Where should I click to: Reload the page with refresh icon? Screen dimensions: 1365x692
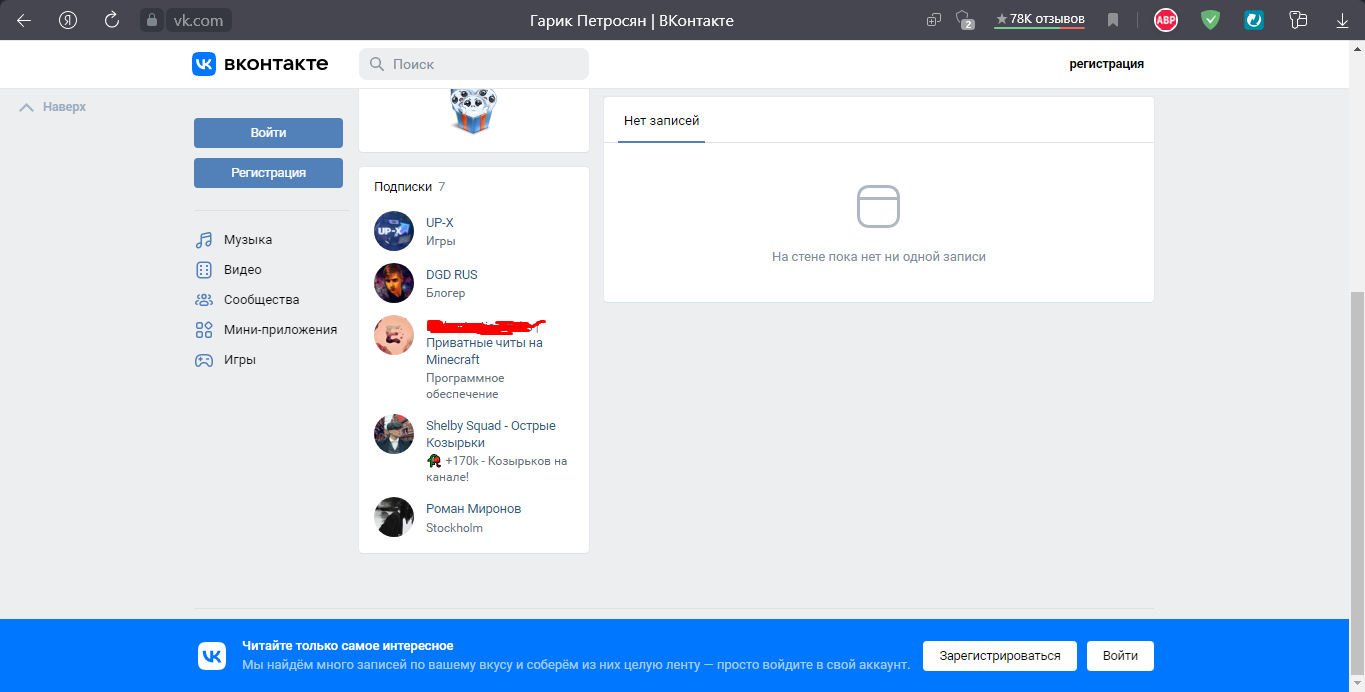[x=112, y=20]
